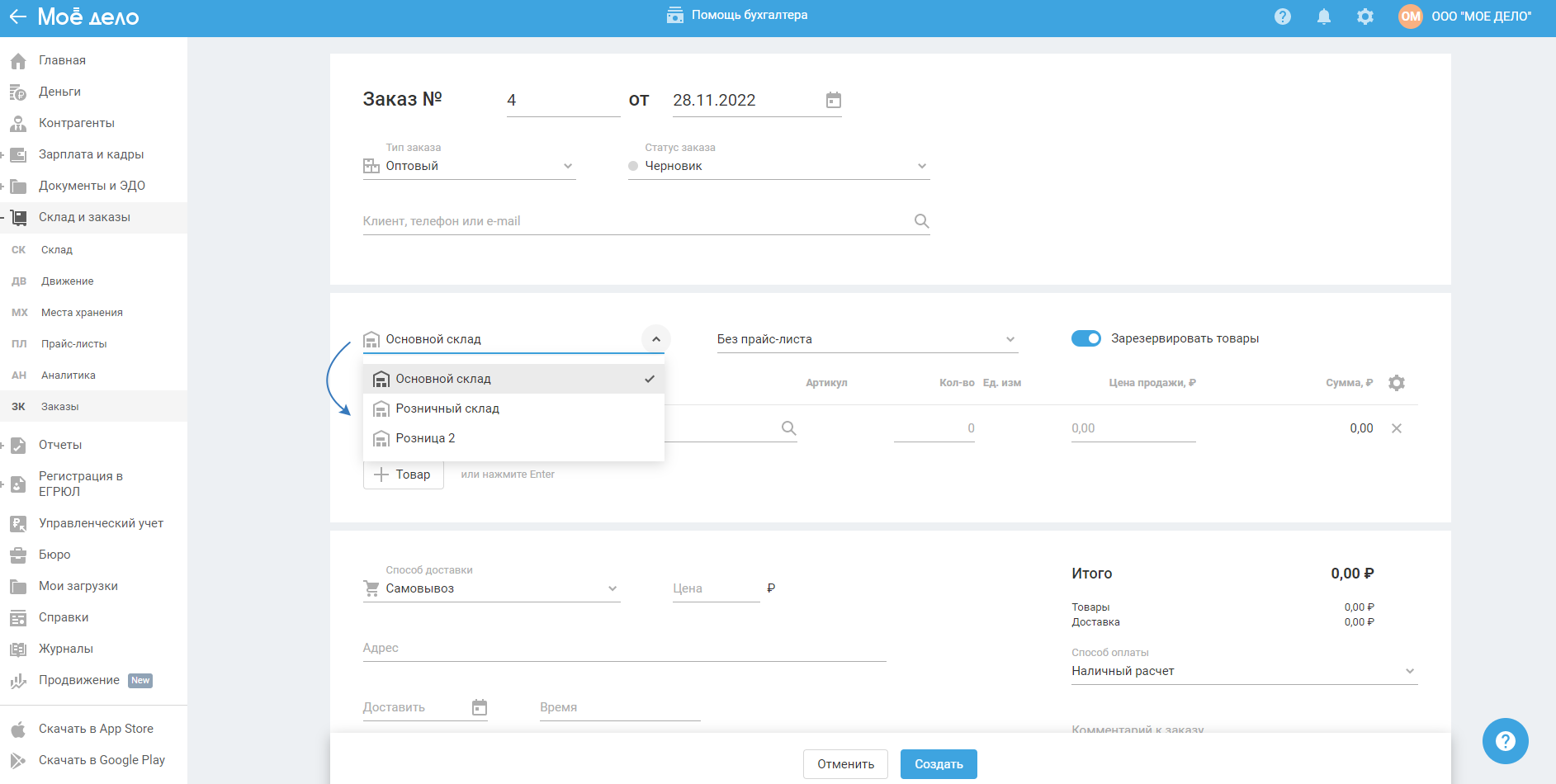
Task: Choose Розница 2 warehouse option
Action: coord(425,438)
